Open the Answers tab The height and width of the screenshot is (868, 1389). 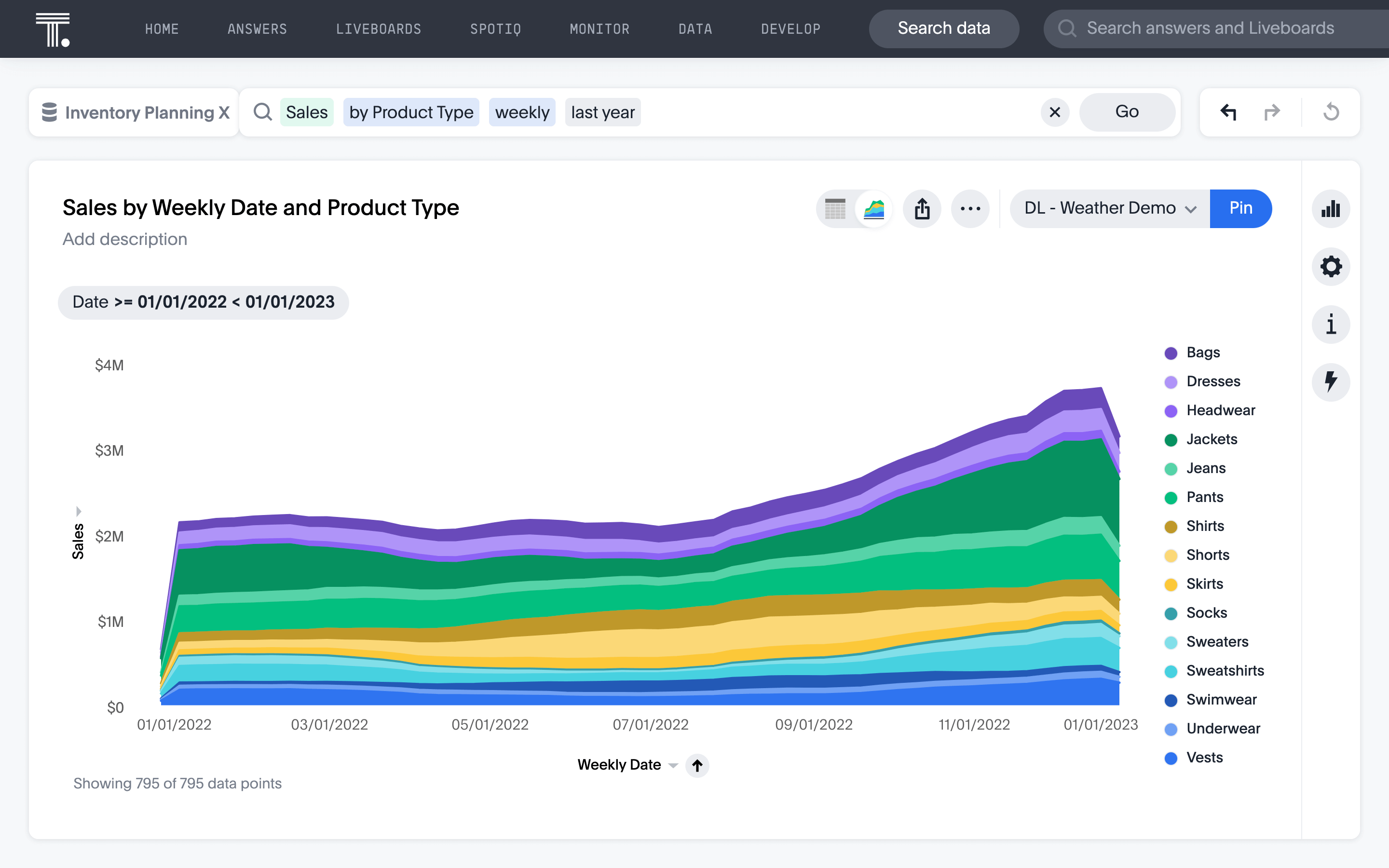point(257,29)
